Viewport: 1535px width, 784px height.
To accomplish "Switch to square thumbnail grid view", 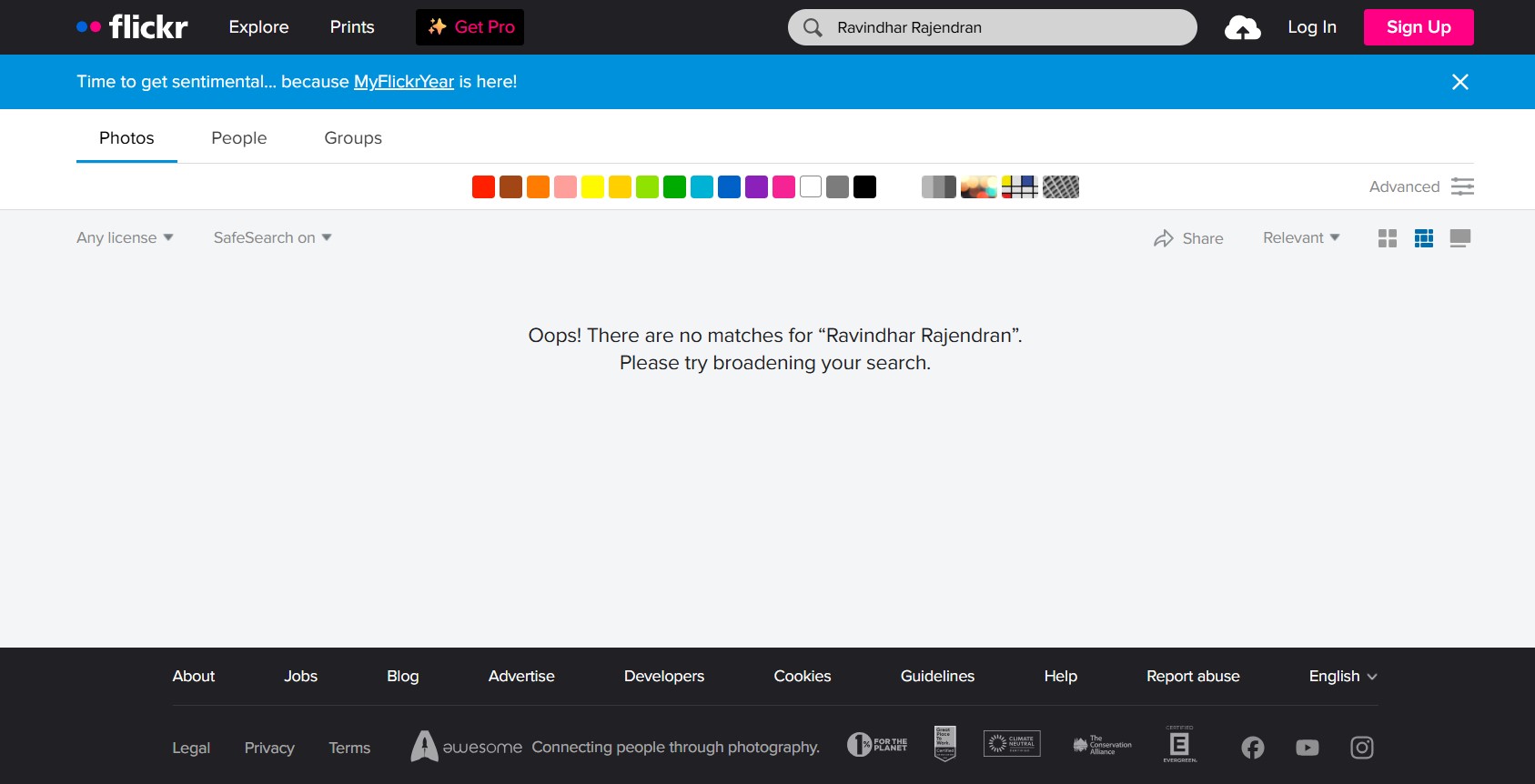I will [x=1388, y=238].
